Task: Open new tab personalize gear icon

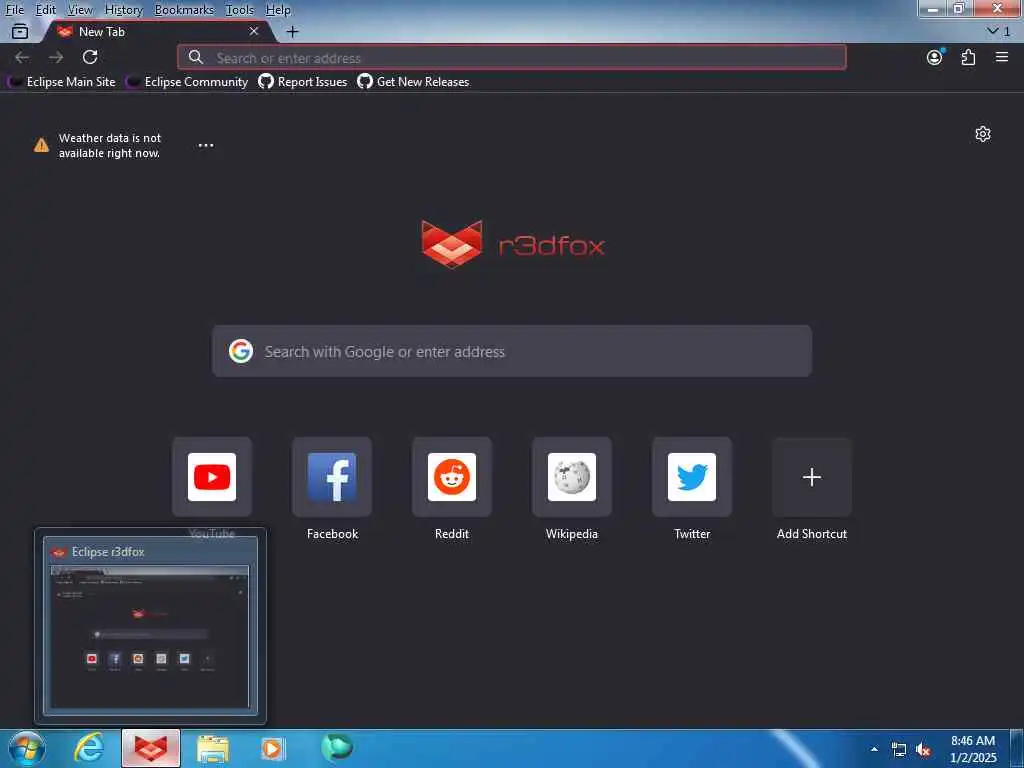Action: coord(983,134)
